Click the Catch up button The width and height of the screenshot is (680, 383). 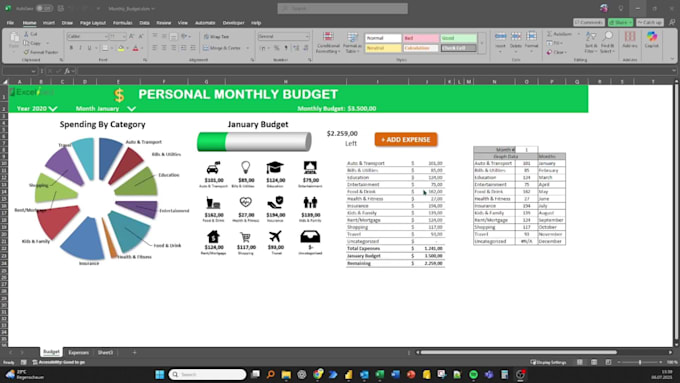pos(650,23)
